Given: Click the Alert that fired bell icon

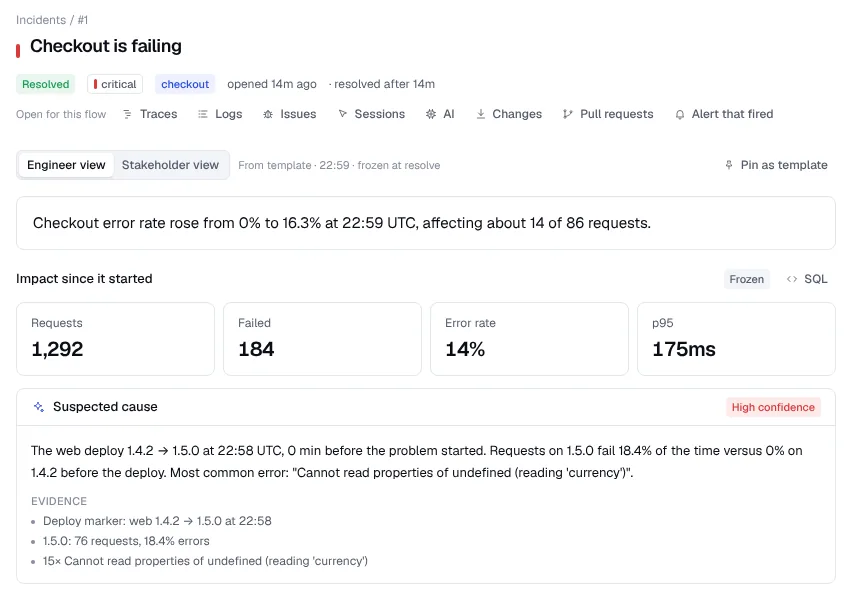Looking at the screenshot, I should tap(680, 115).
